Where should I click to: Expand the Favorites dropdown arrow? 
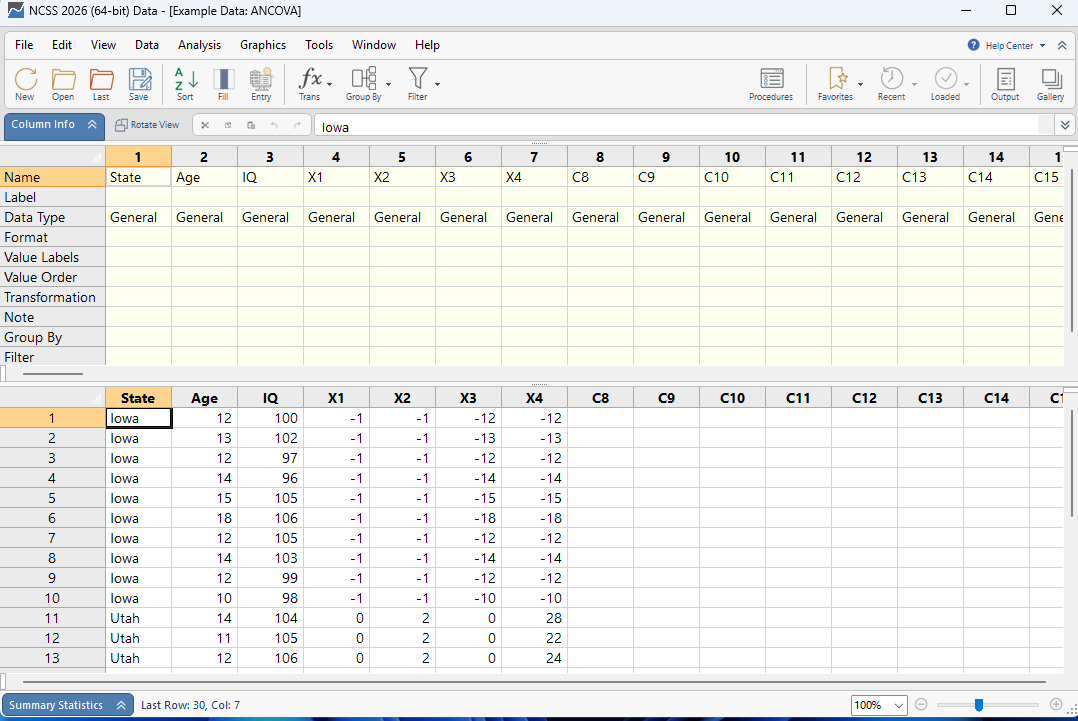coord(860,84)
